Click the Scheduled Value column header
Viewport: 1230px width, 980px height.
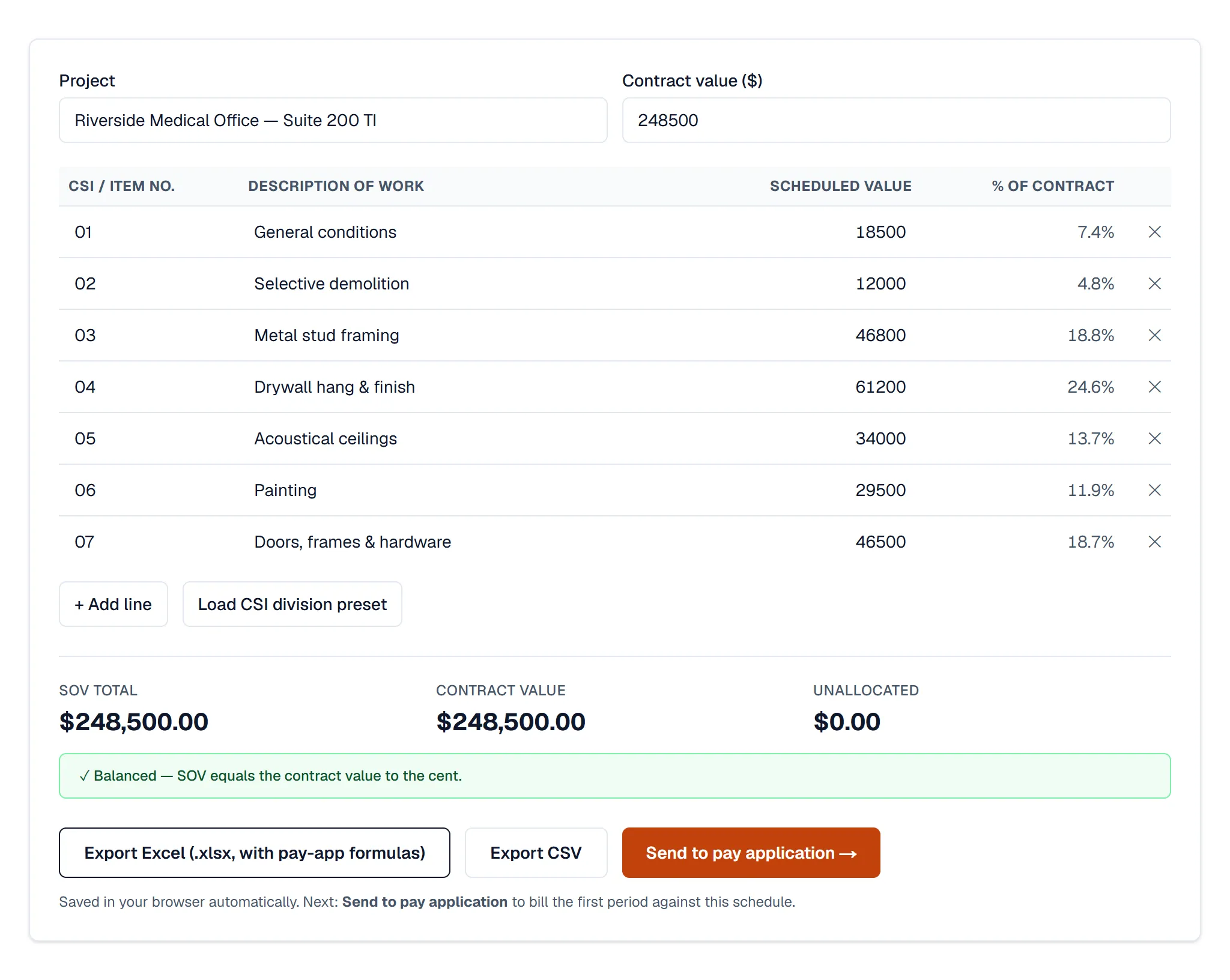coord(840,186)
